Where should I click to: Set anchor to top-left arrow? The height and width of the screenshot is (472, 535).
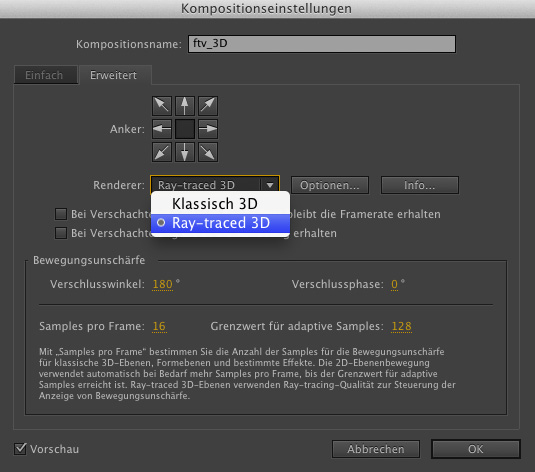coord(162,106)
